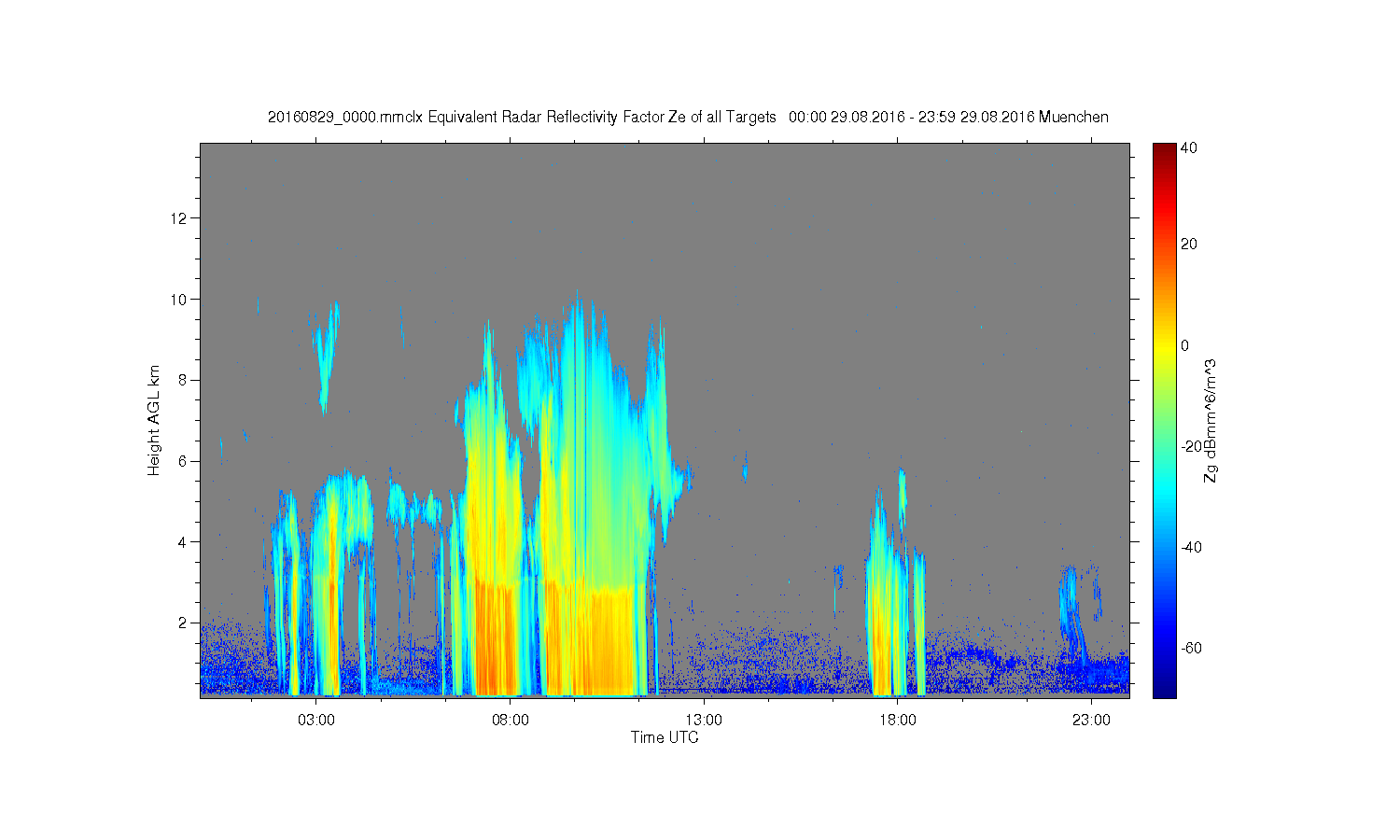Click the dark blue bottom of the colorbar
The height and width of the screenshot is (840, 1400).
1164,689
